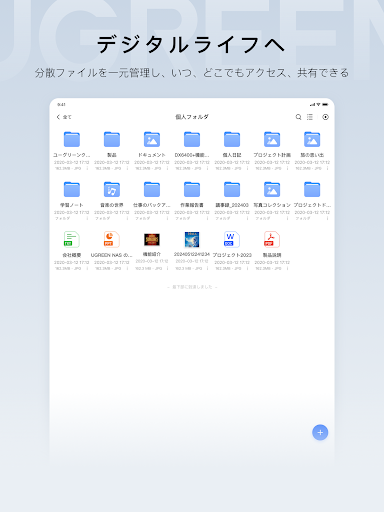Open the 会社概要 TXT file icon
This screenshot has width=384, height=512.
[x=72, y=239]
